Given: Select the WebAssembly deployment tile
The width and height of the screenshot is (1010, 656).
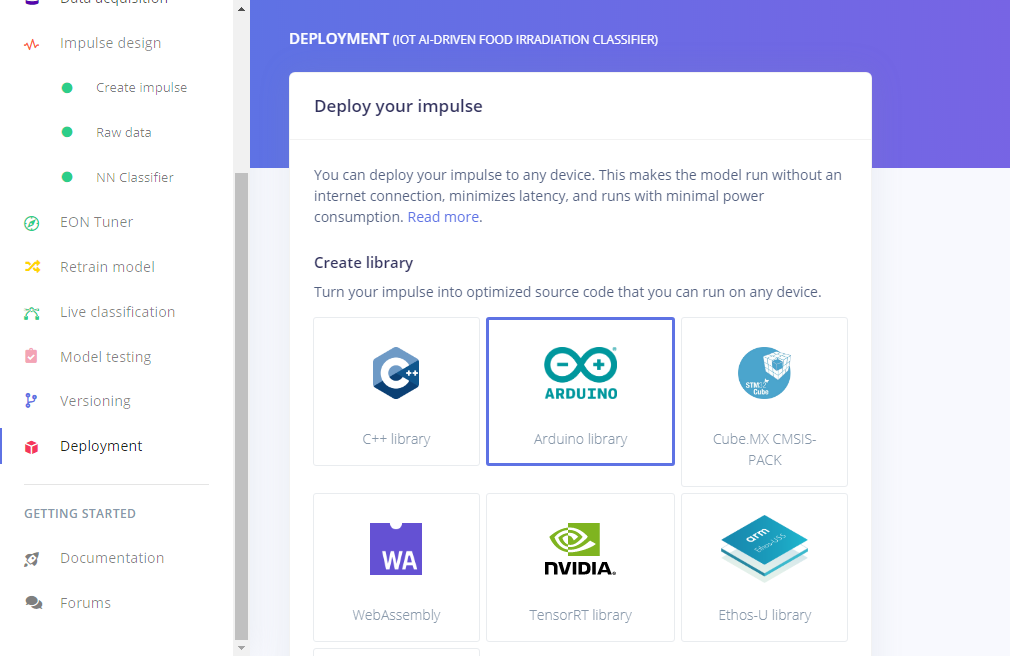Looking at the screenshot, I should tap(397, 567).
